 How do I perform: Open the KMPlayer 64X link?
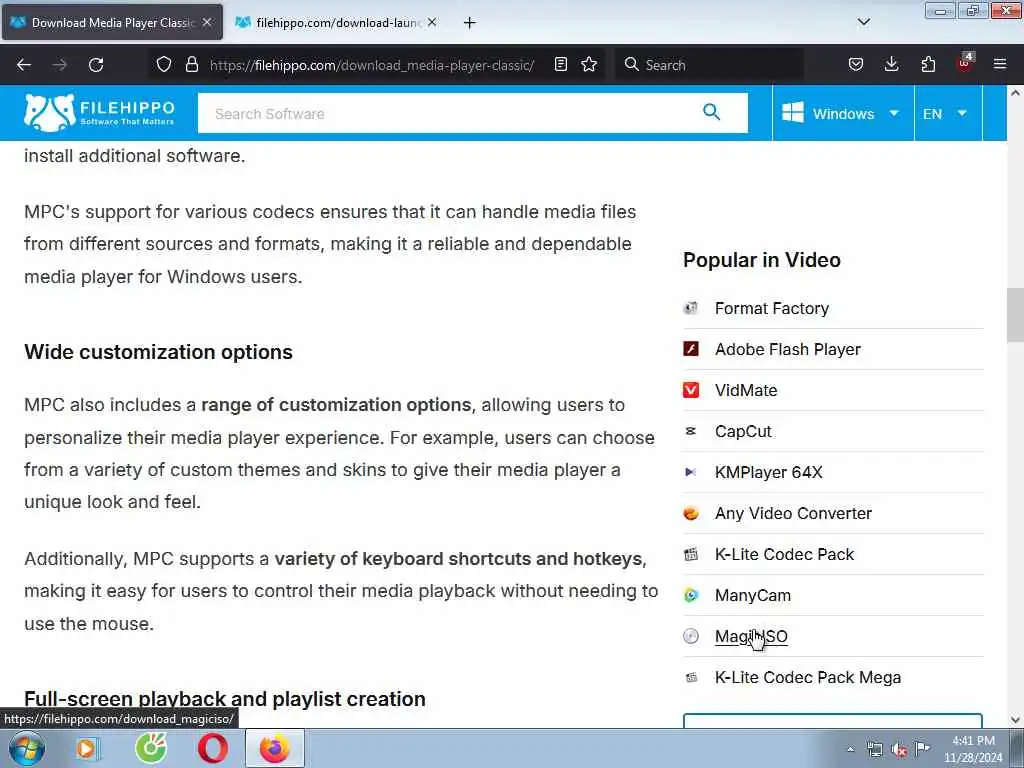(x=769, y=472)
